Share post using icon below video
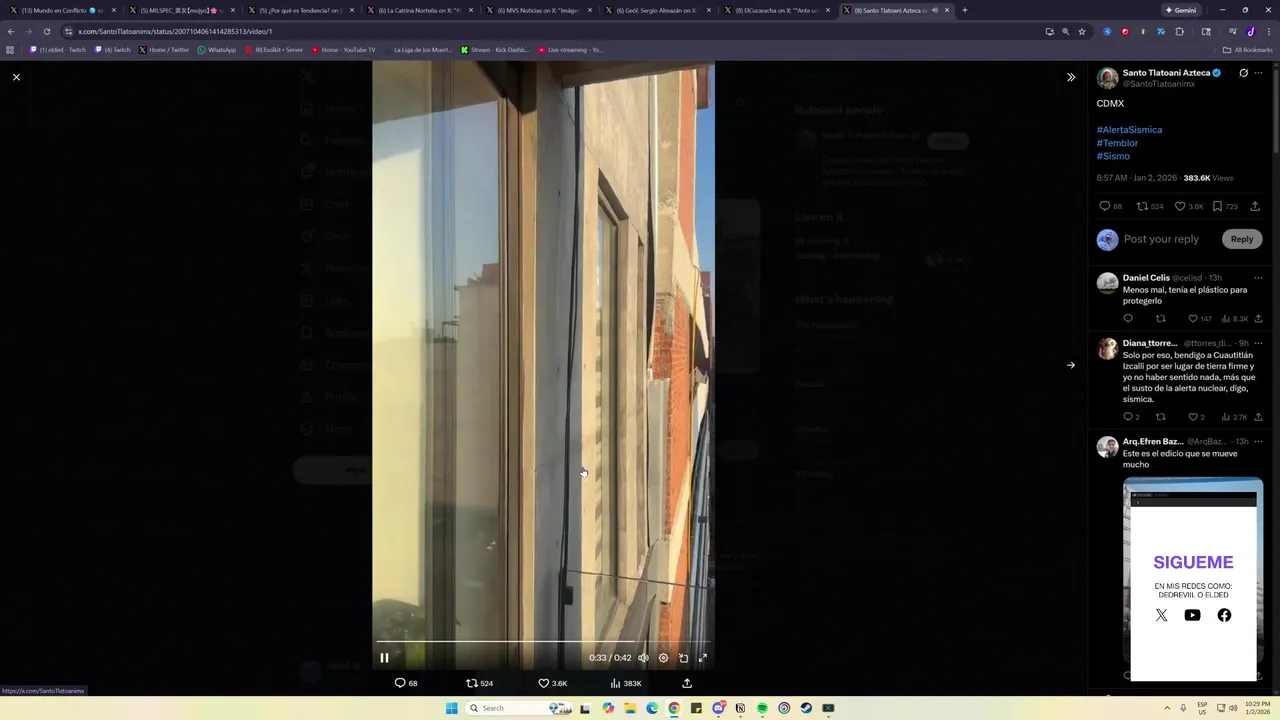1280x720 pixels. coord(687,683)
